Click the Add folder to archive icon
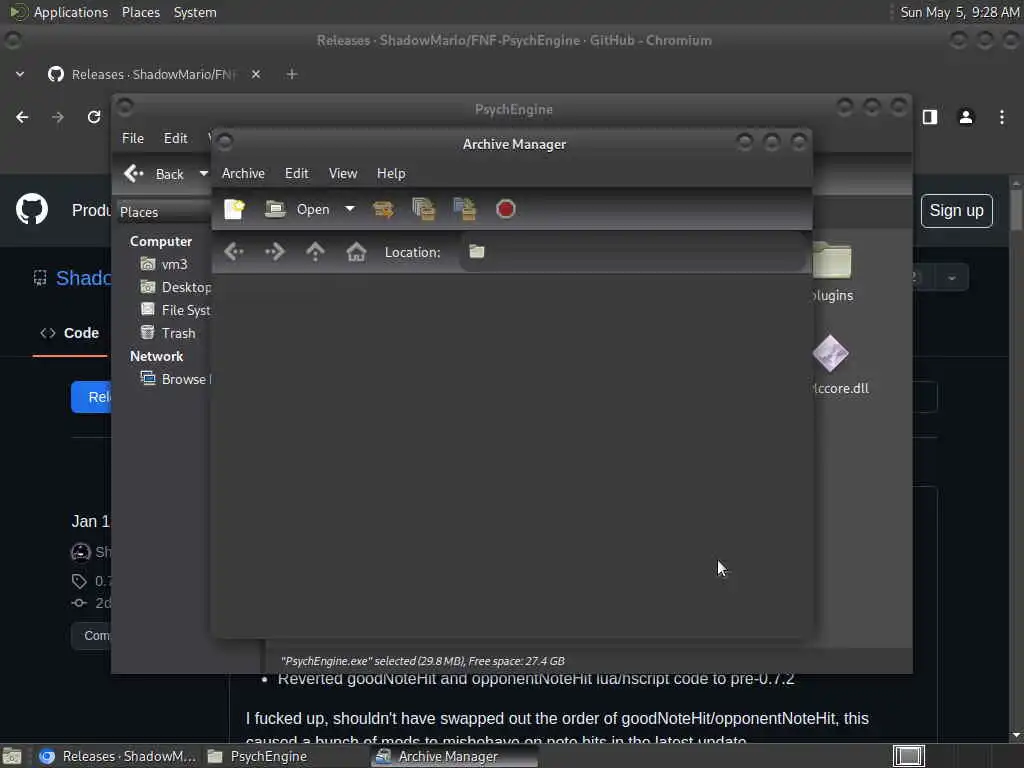1024x768 pixels. pyautogui.click(x=464, y=209)
